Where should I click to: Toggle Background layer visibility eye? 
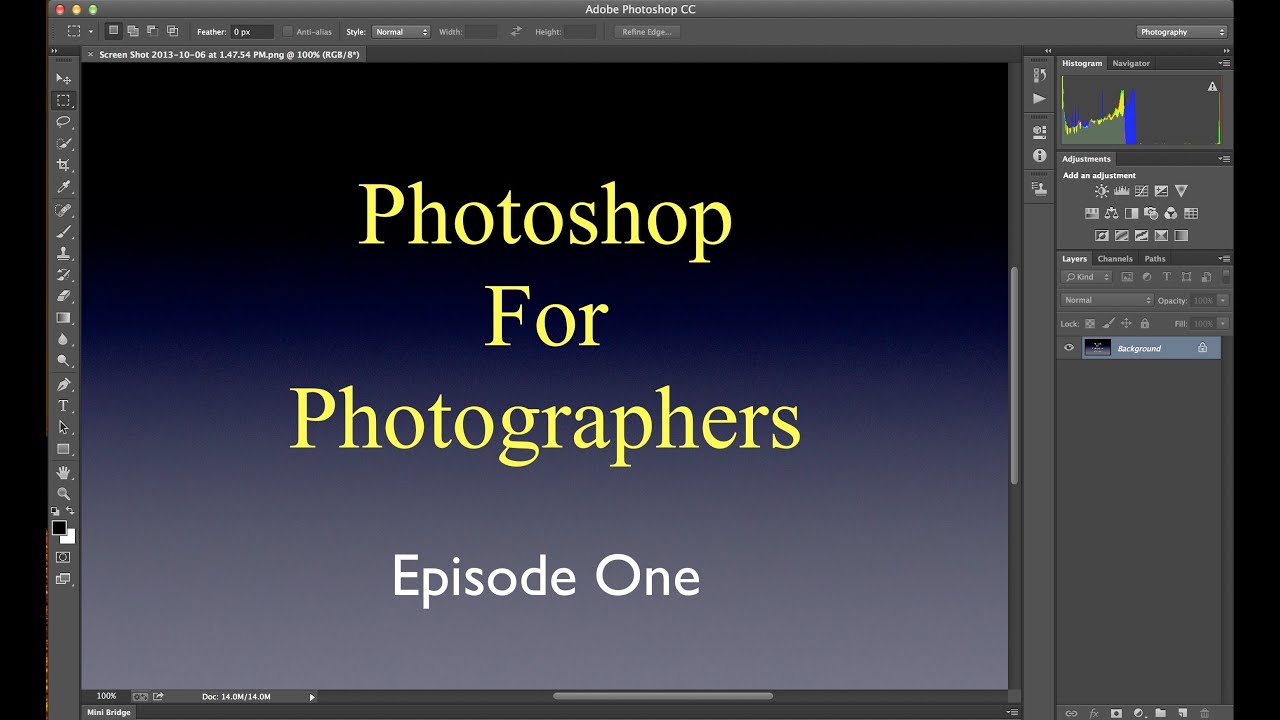1069,348
